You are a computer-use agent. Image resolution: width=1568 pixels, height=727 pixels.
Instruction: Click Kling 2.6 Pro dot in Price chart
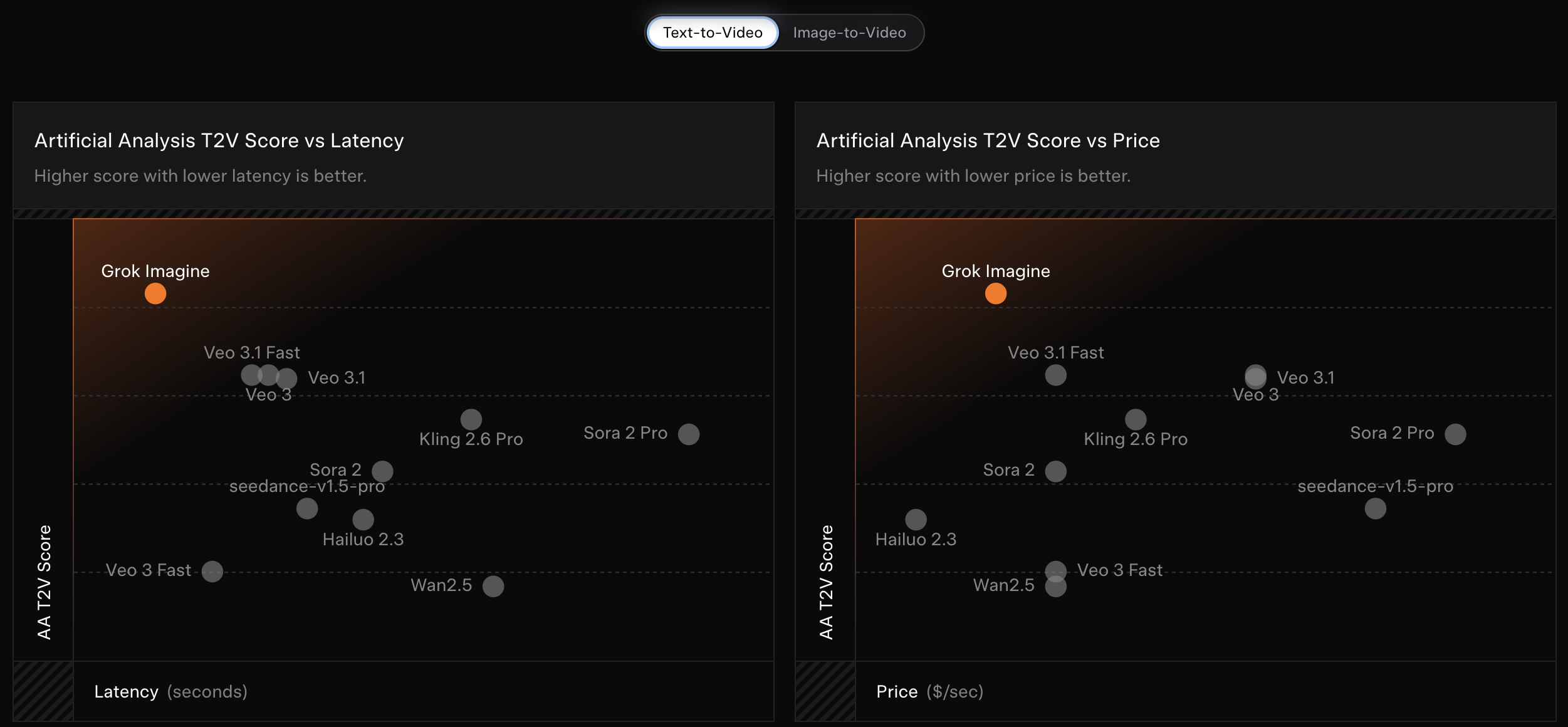(1136, 419)
